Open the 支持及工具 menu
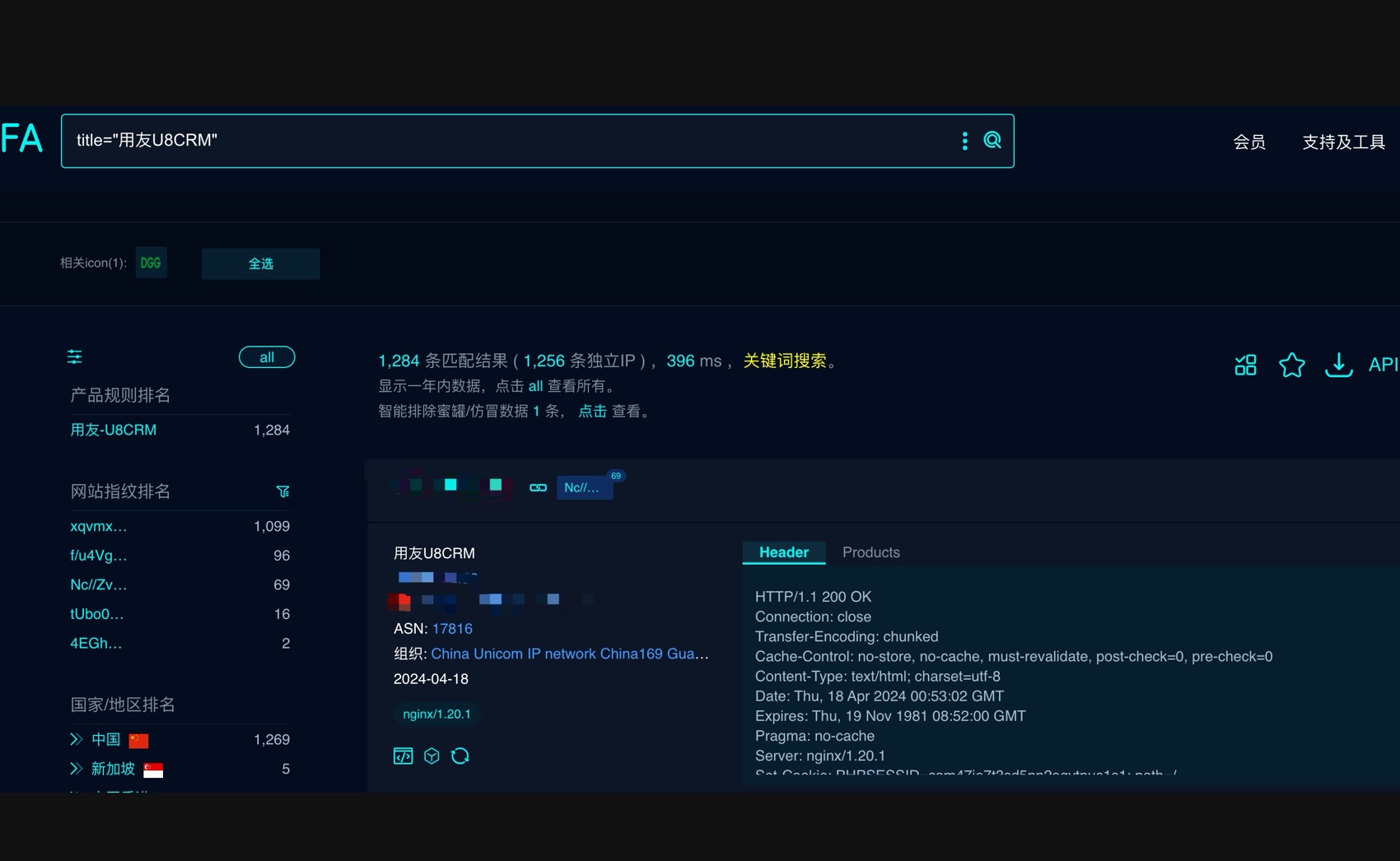This screenshot has height=861, width=1400. point(1343,142)
